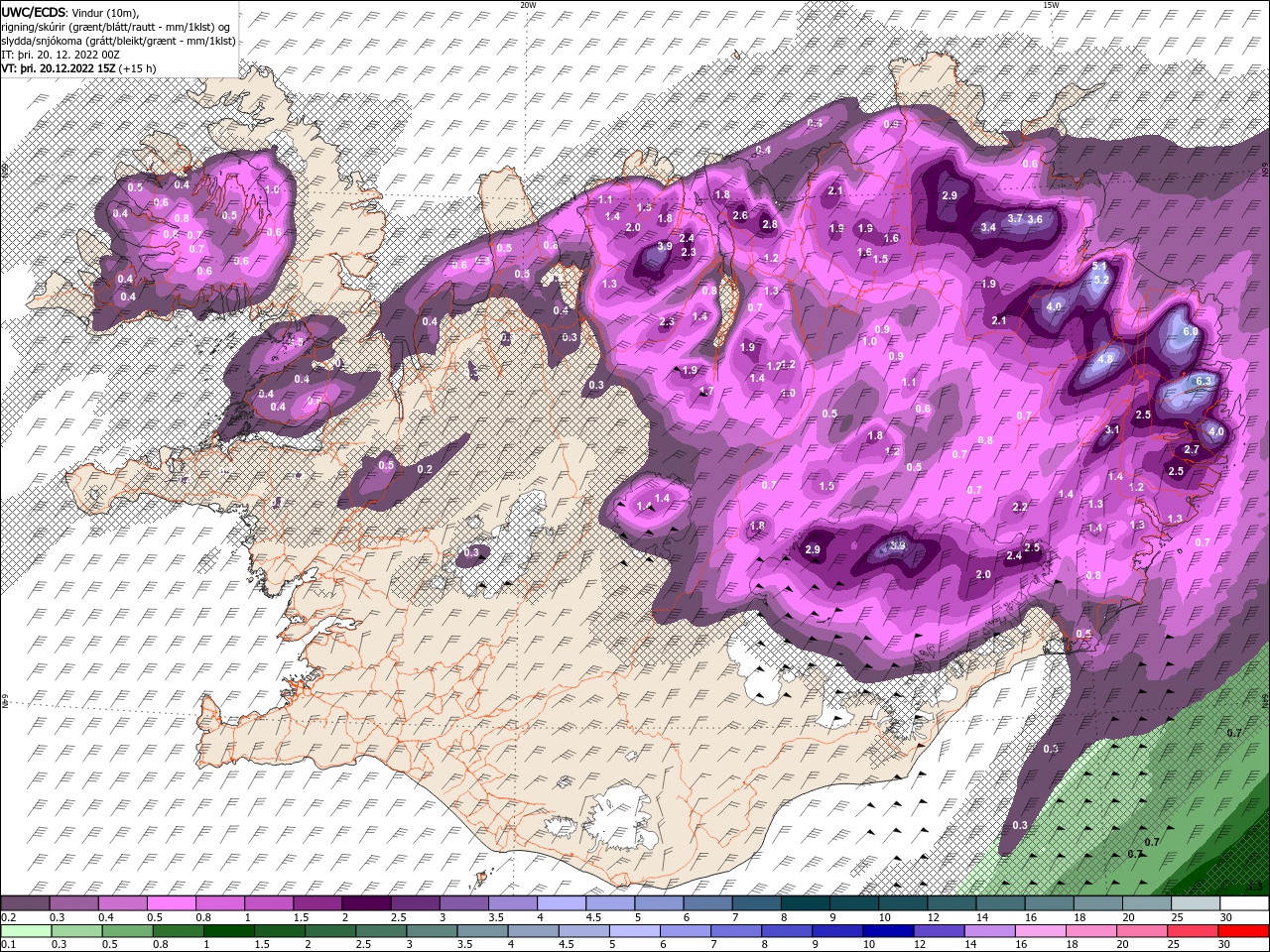
Task: Pick pale grey upper swatch starting at 25
Action: 1194,903
